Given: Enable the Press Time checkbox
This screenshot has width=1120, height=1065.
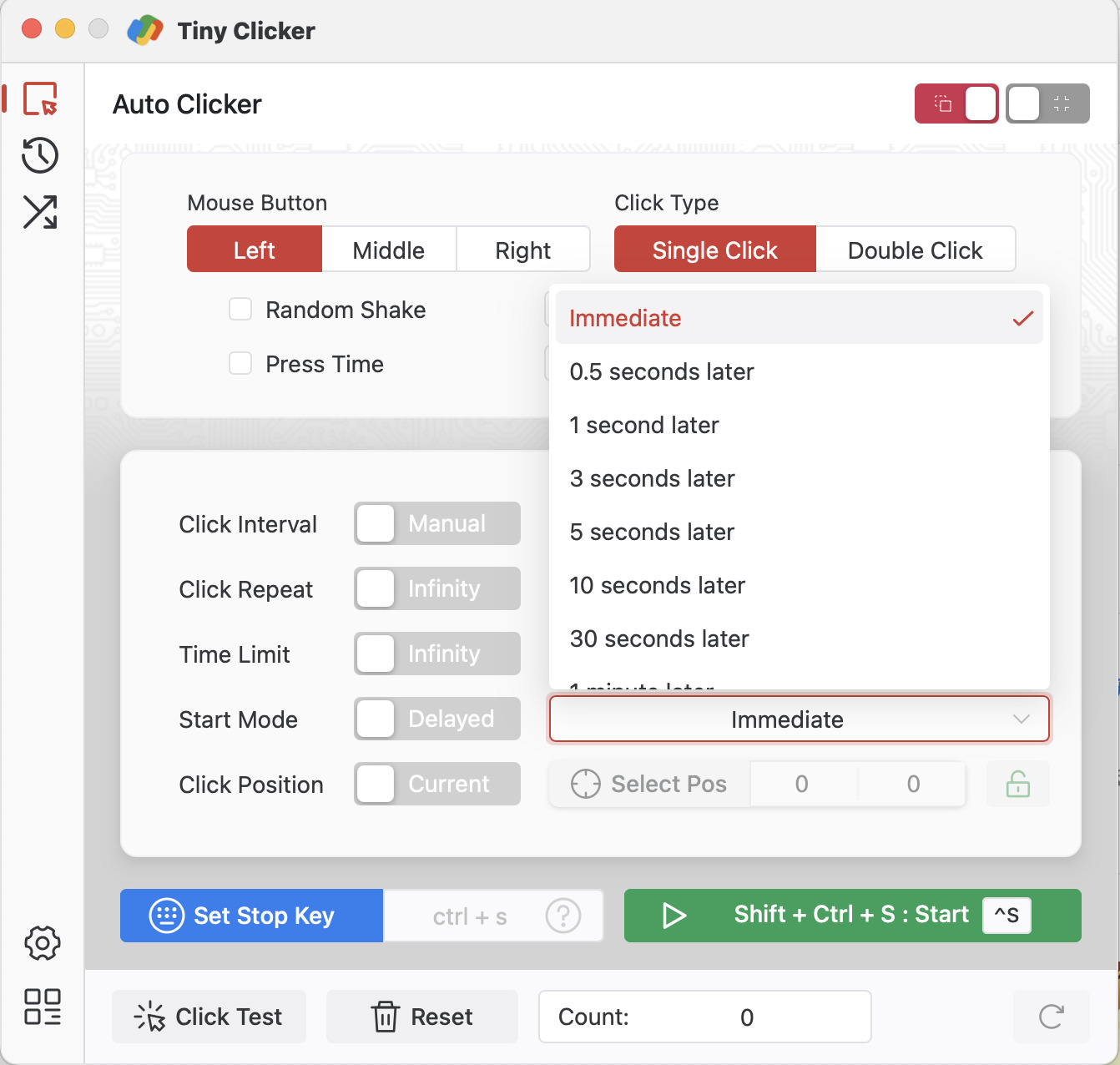Looking at the screenshot, I should (240, 364).
